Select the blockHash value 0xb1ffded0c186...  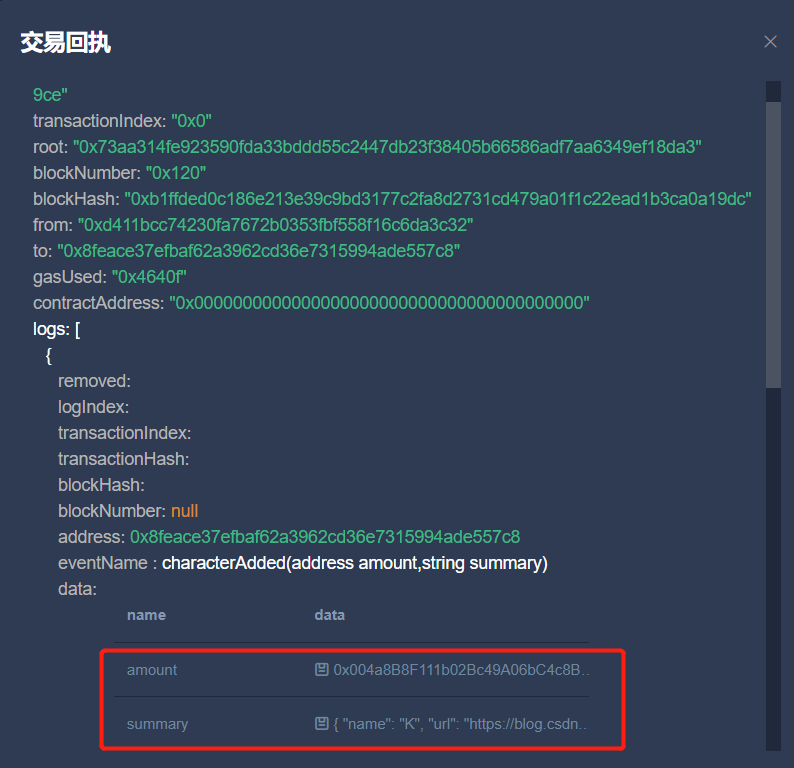[x=438, y=199]
